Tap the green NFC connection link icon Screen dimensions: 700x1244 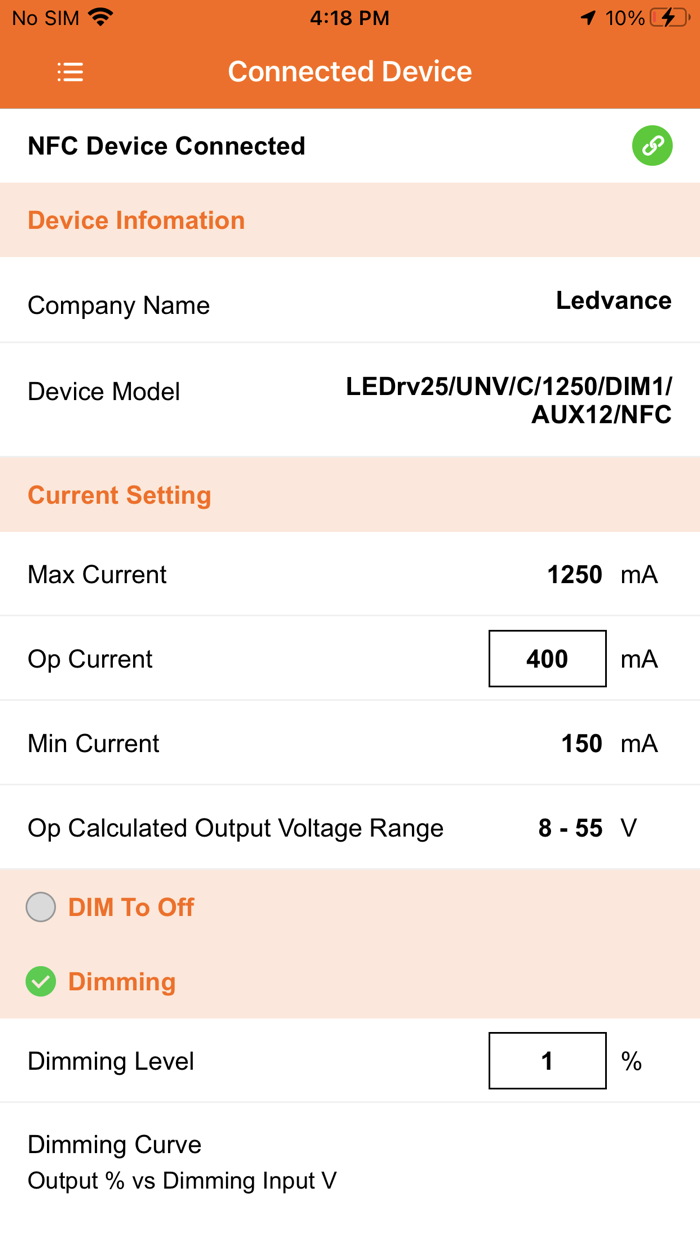pyautogui.click(x=652, y=145)
